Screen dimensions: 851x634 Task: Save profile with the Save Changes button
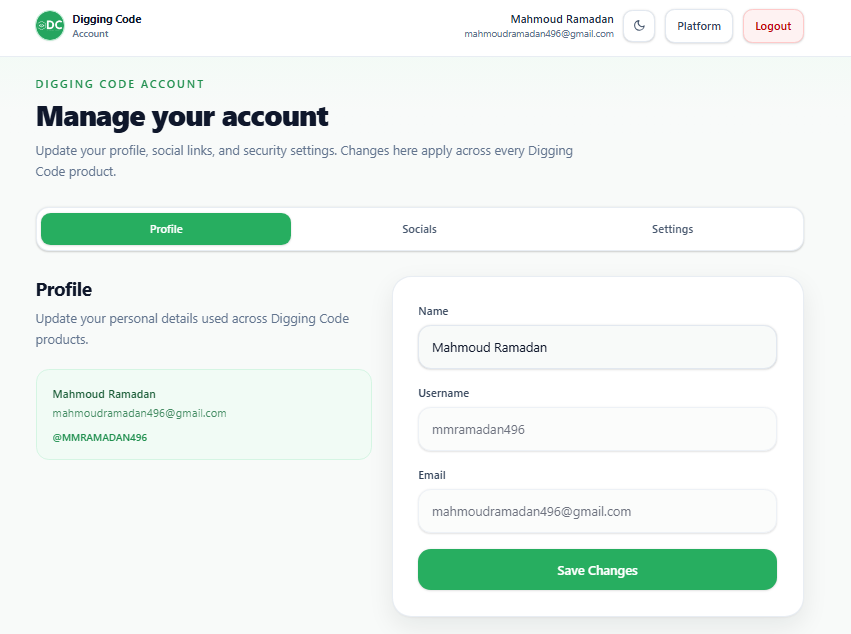[597, 570]
